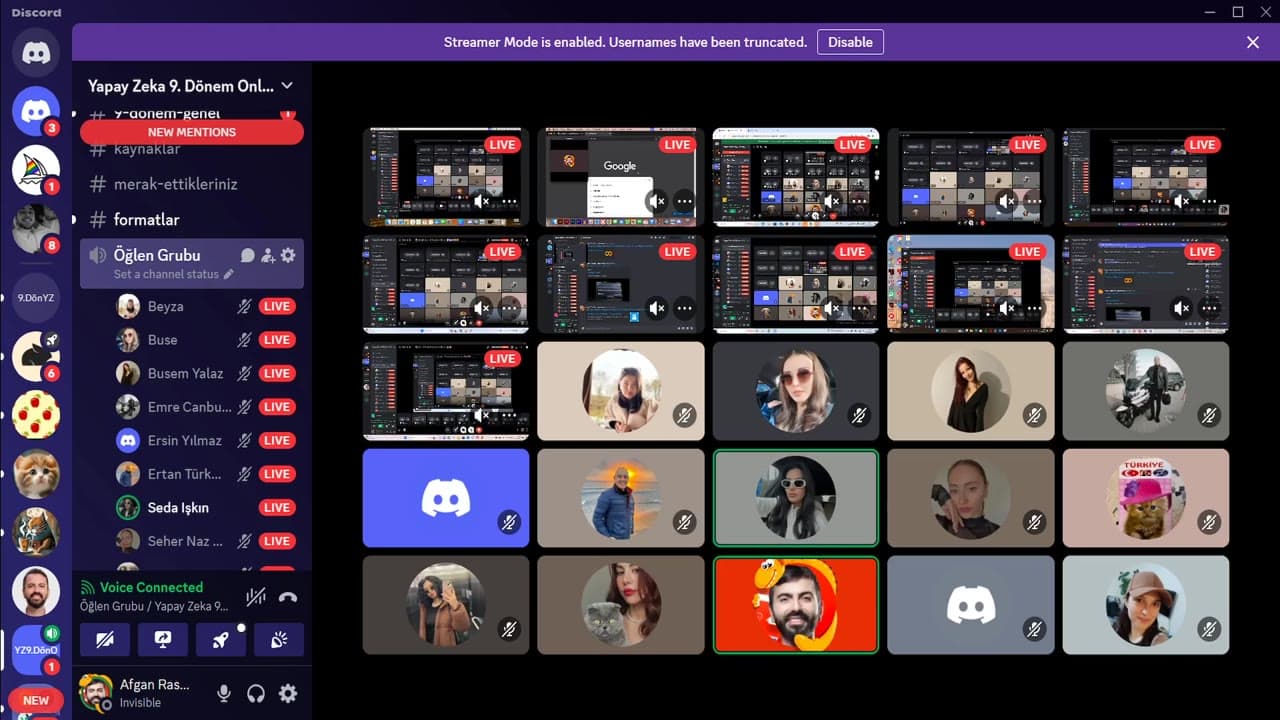Open the stream tile showing Google page
This screenshot has width=1280, height=720.
click(620, 176)
